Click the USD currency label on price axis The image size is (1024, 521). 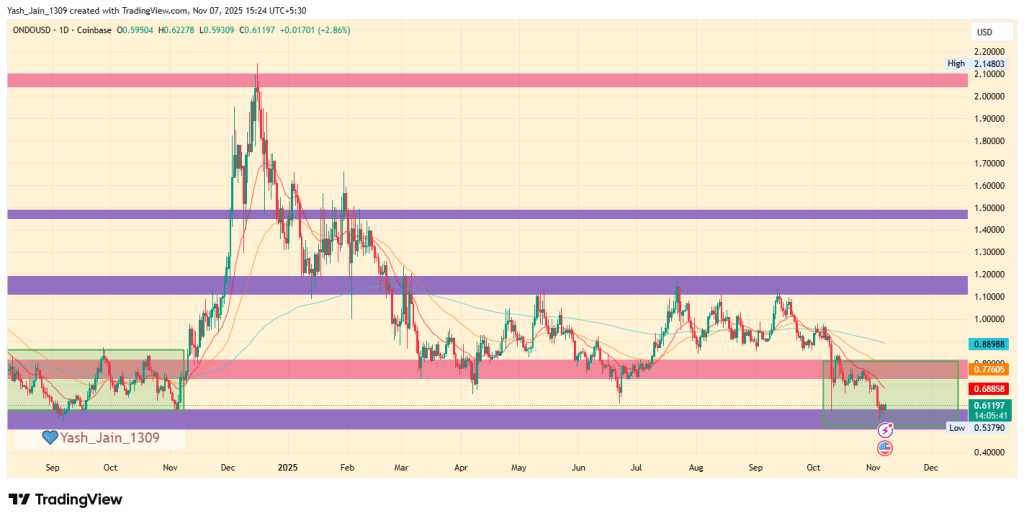pyautogui.click(x=984, y=33)
